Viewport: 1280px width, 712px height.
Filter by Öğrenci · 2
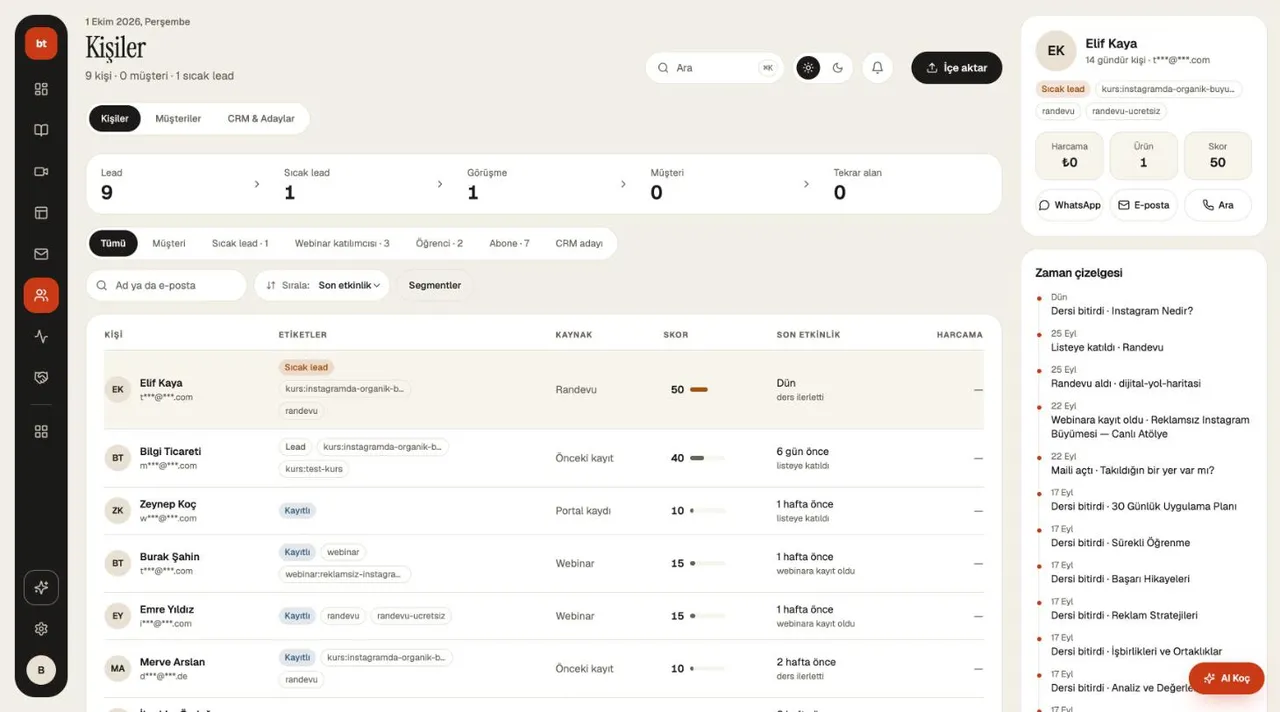[439, 243]
